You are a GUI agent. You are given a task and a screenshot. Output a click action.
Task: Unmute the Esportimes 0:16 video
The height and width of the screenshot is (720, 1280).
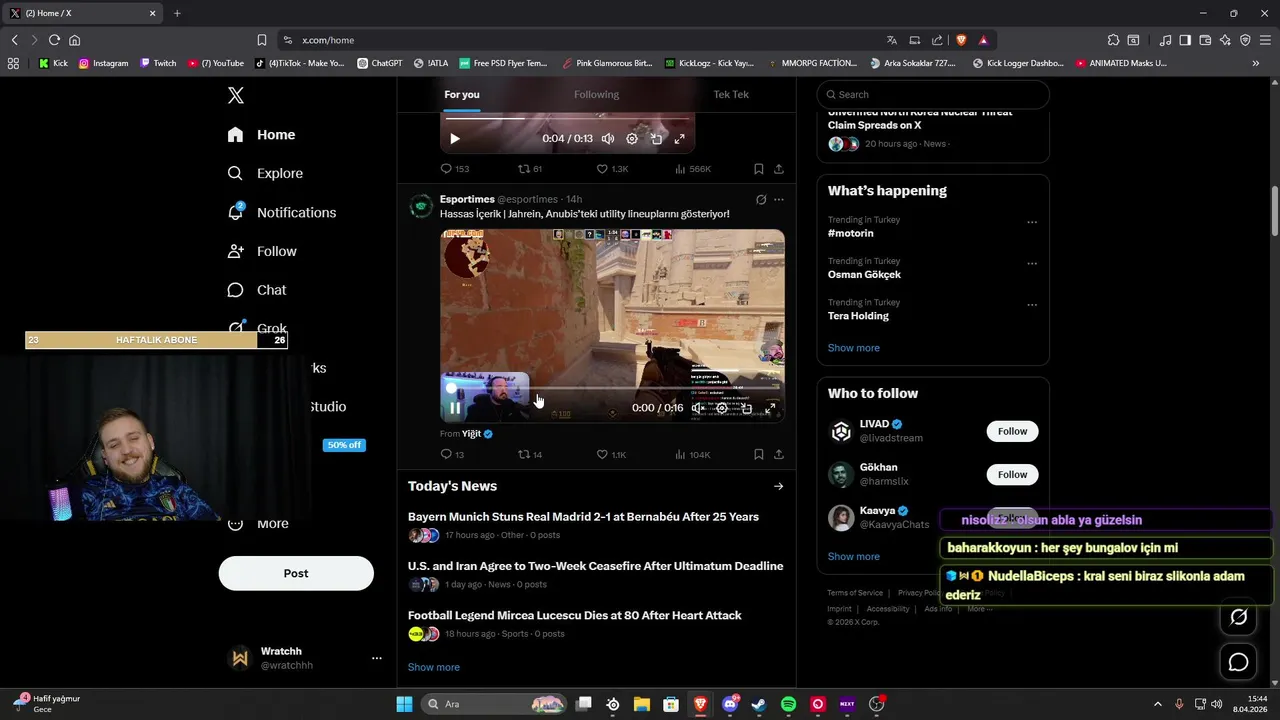coord(698,408)
